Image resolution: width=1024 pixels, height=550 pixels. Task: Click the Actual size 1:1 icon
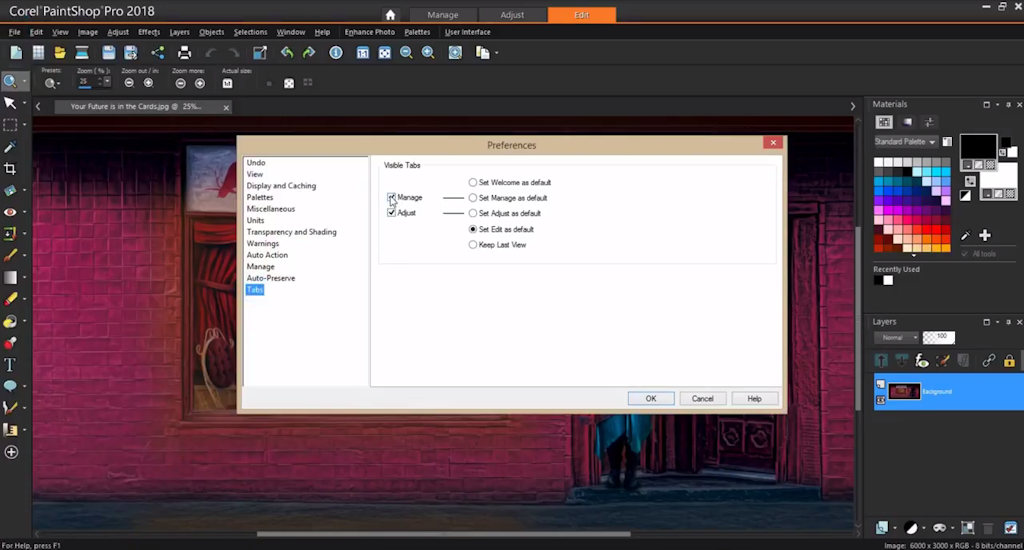point(227,84)
